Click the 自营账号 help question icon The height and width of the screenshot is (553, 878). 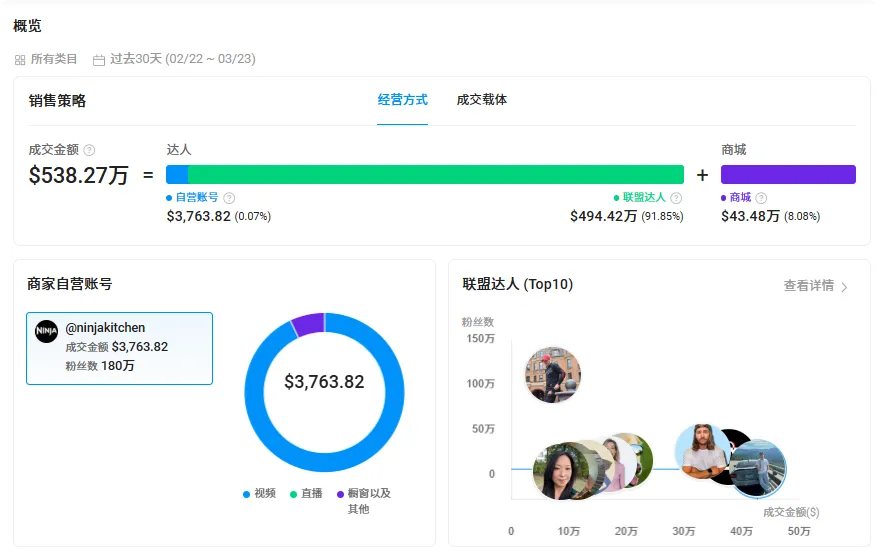(x=229, y=198)
